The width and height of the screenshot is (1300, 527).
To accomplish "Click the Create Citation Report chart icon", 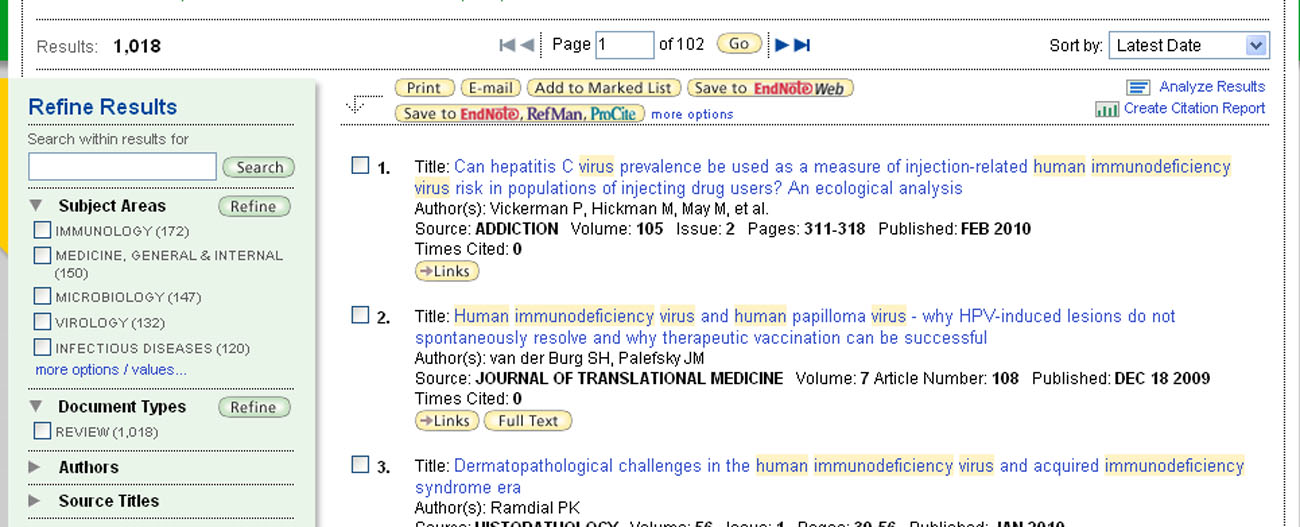I will (x=1106, y=109).
